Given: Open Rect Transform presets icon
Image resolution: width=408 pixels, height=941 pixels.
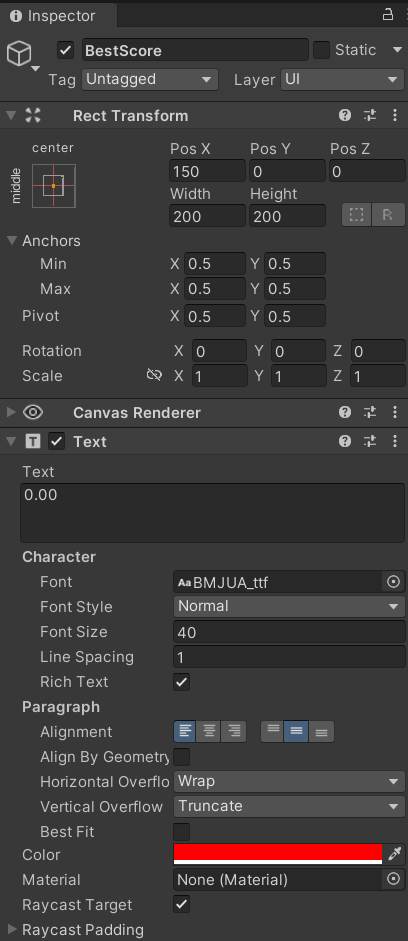Looking at the screenshot, I should (x=370, y=115).
